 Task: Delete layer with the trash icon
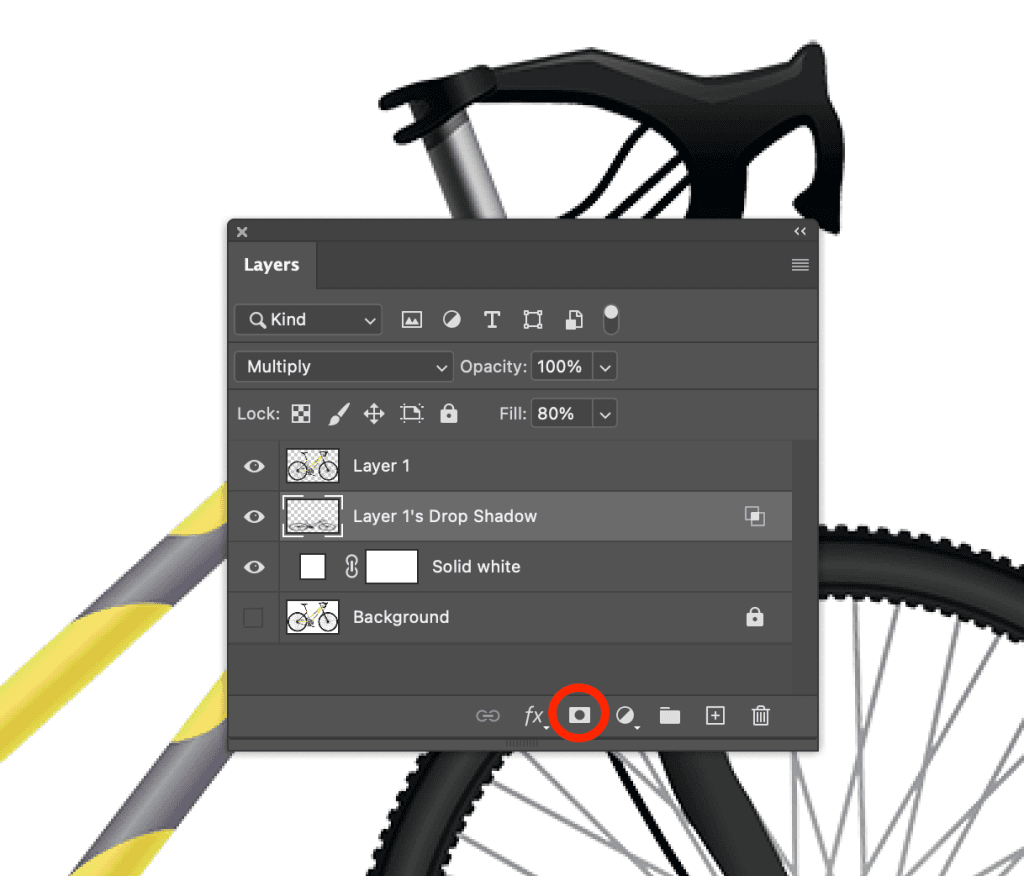coord(760,716)
